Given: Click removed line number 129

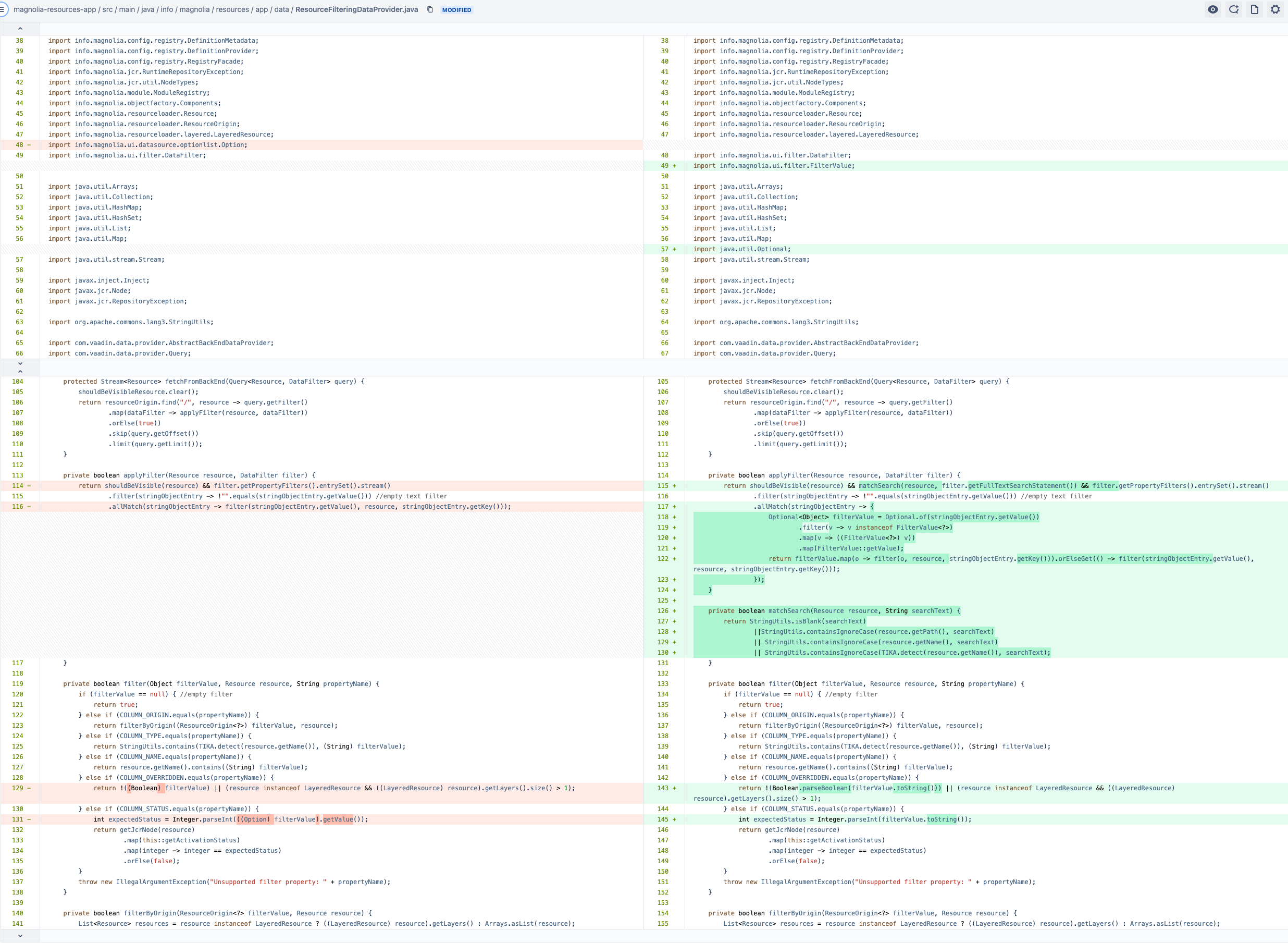Looking at the screenshot, I should (x=17, y=788).
